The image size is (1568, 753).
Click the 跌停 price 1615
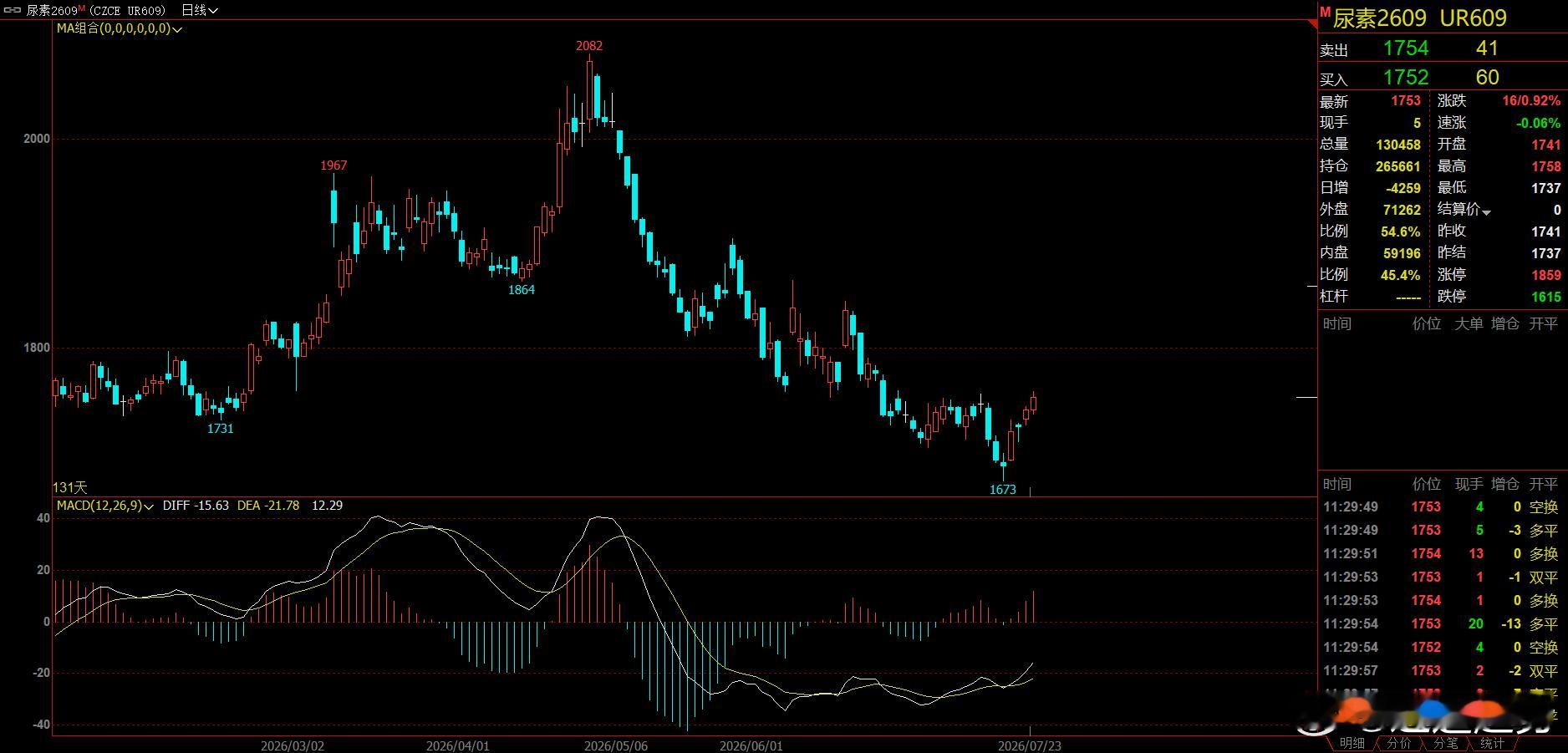pos(1546,297)
